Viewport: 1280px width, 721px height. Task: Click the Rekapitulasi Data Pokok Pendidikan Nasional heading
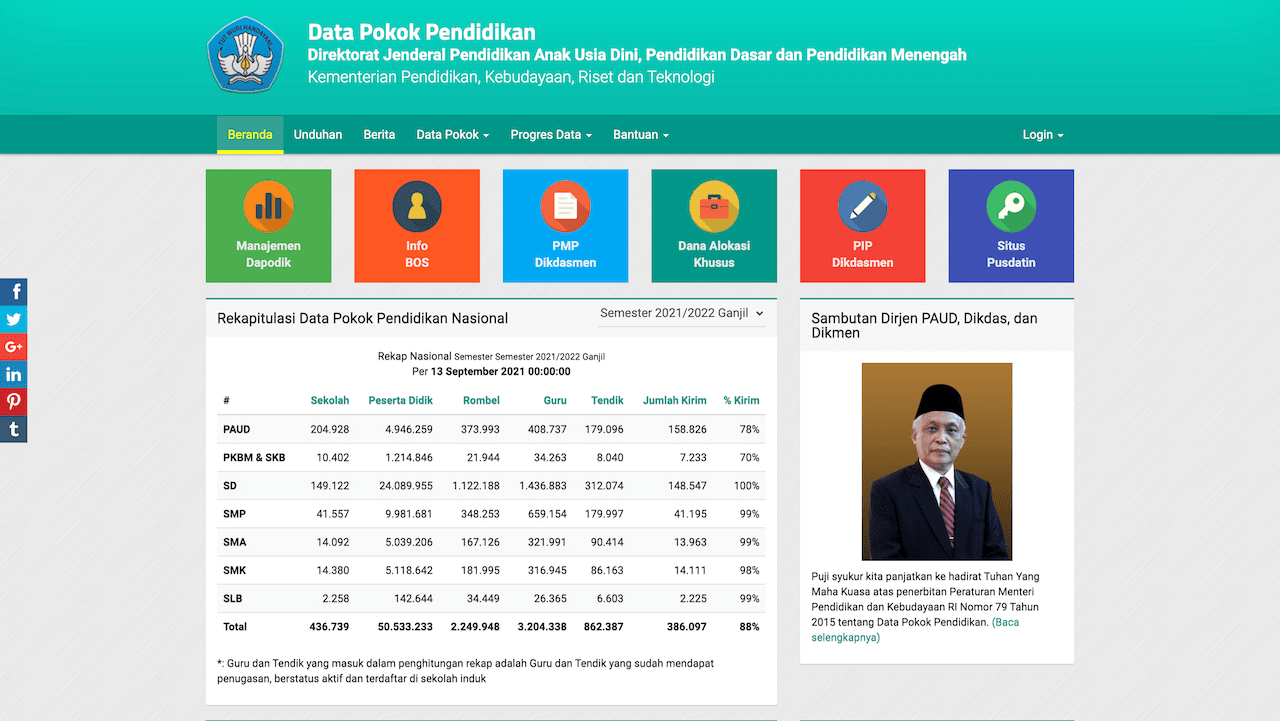point(363,318)
